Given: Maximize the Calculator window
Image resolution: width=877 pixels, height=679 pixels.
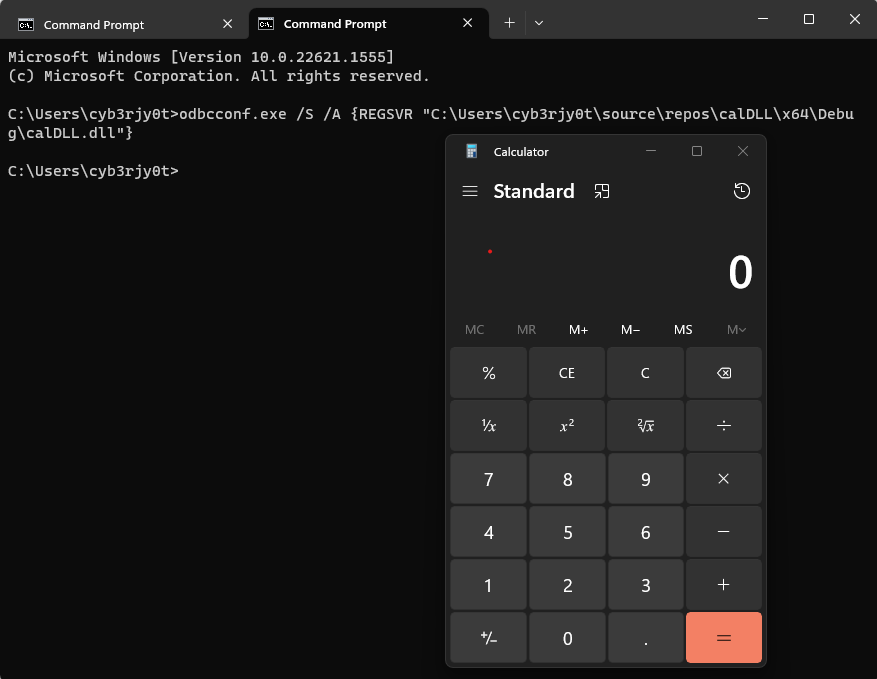Looking at the screenshot, I should click(x=697, y=151).
